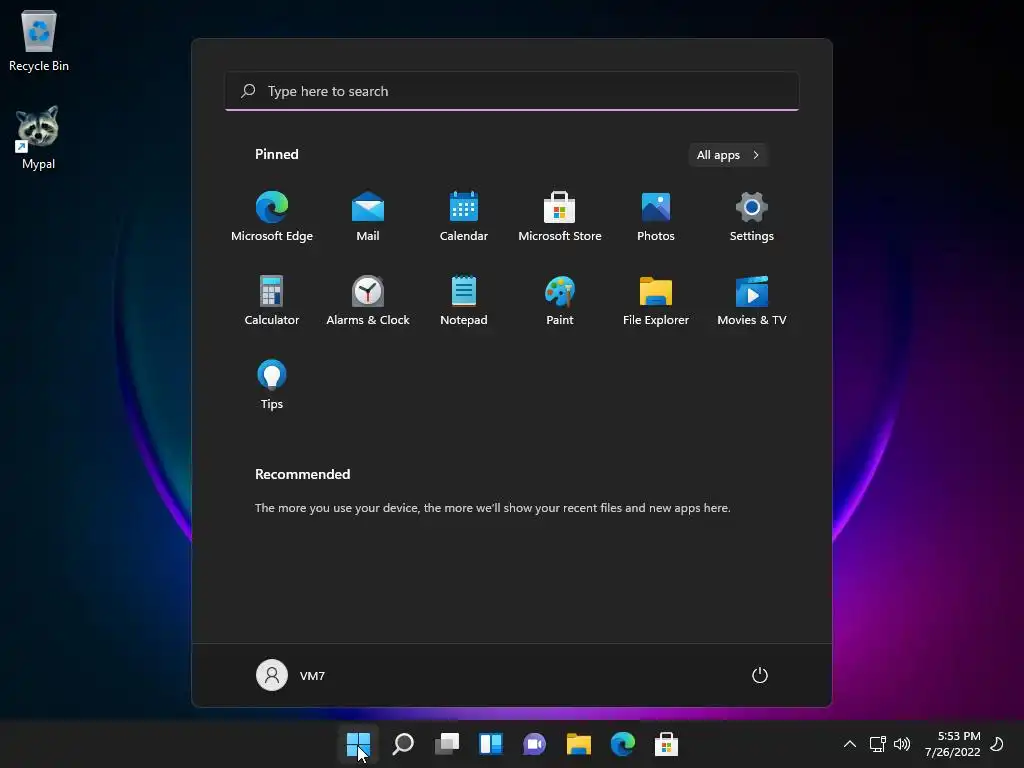1024x768 pixels.
Task: Select the Recycle Bin desktop icon
Action: [39, 41]
